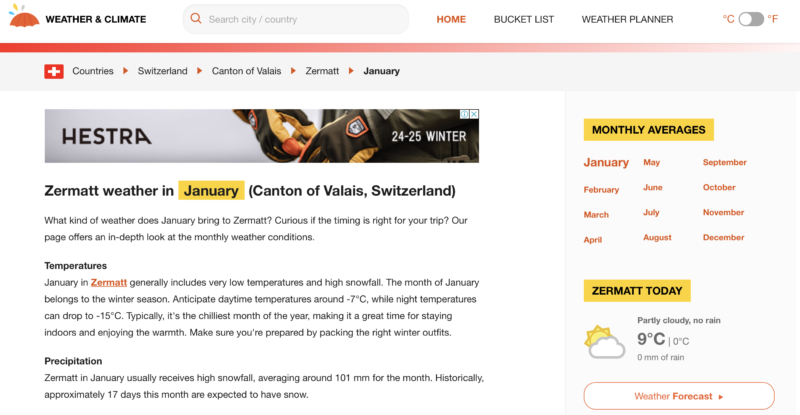Select February in monthly averages
The height and width of the screenshot is (415, 800).
click(x=601, y=190)
